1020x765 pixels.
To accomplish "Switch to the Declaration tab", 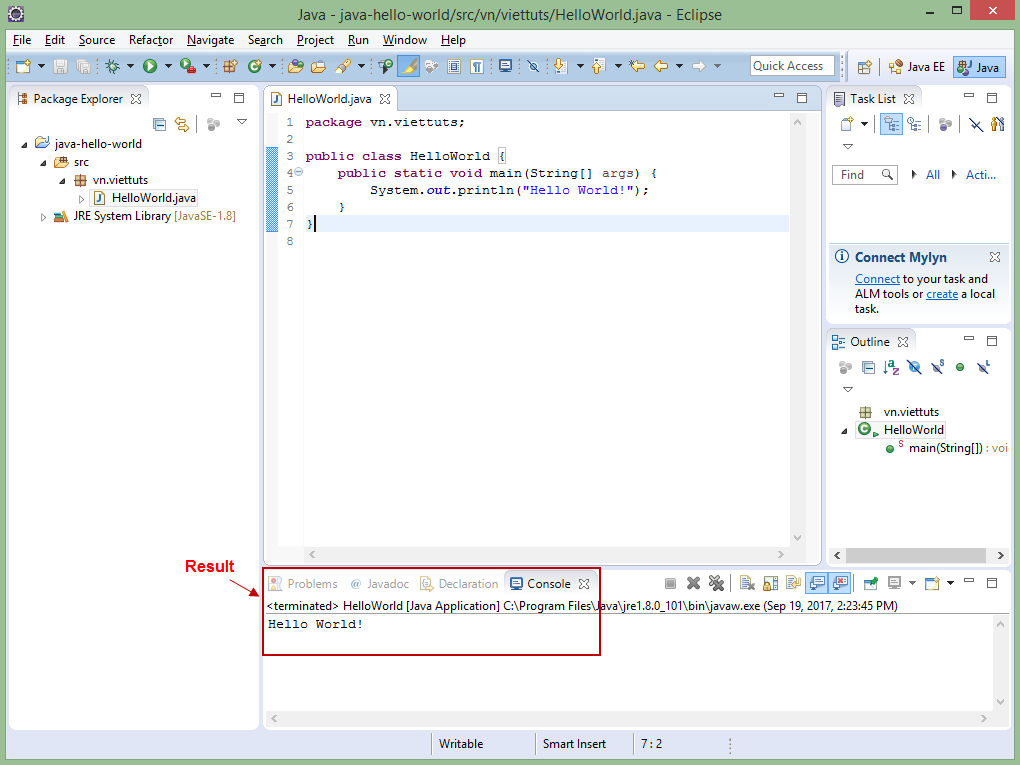I will coord(459,584).
